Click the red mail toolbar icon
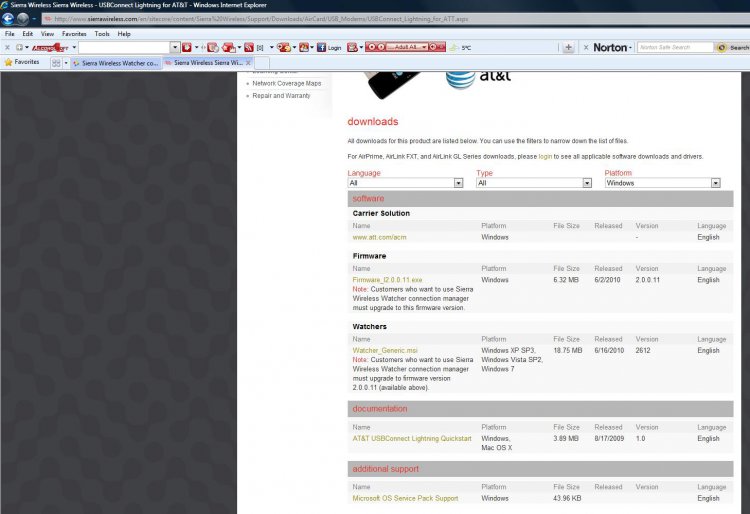 [353, 47]
